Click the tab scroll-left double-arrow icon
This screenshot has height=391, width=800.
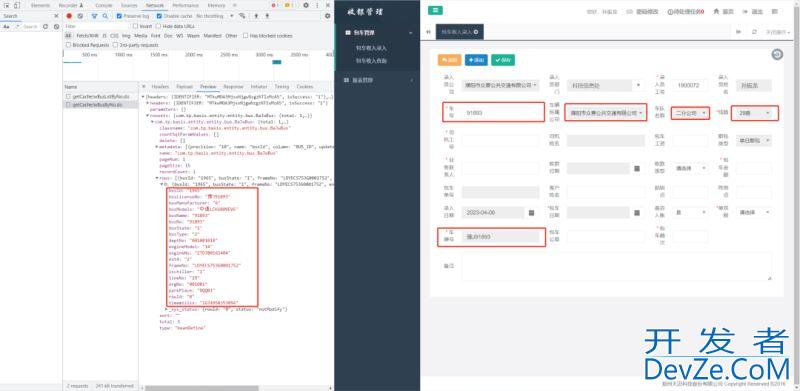click(x=428, y=32)
